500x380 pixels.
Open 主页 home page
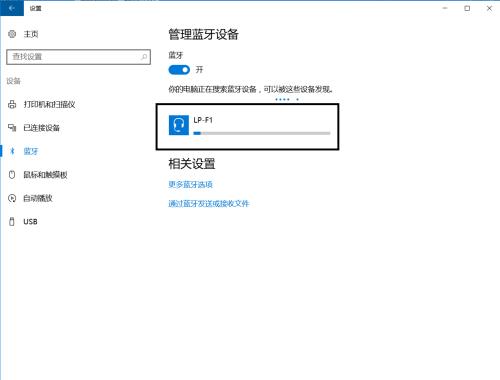pyautogui.click(x=31, y=34)
